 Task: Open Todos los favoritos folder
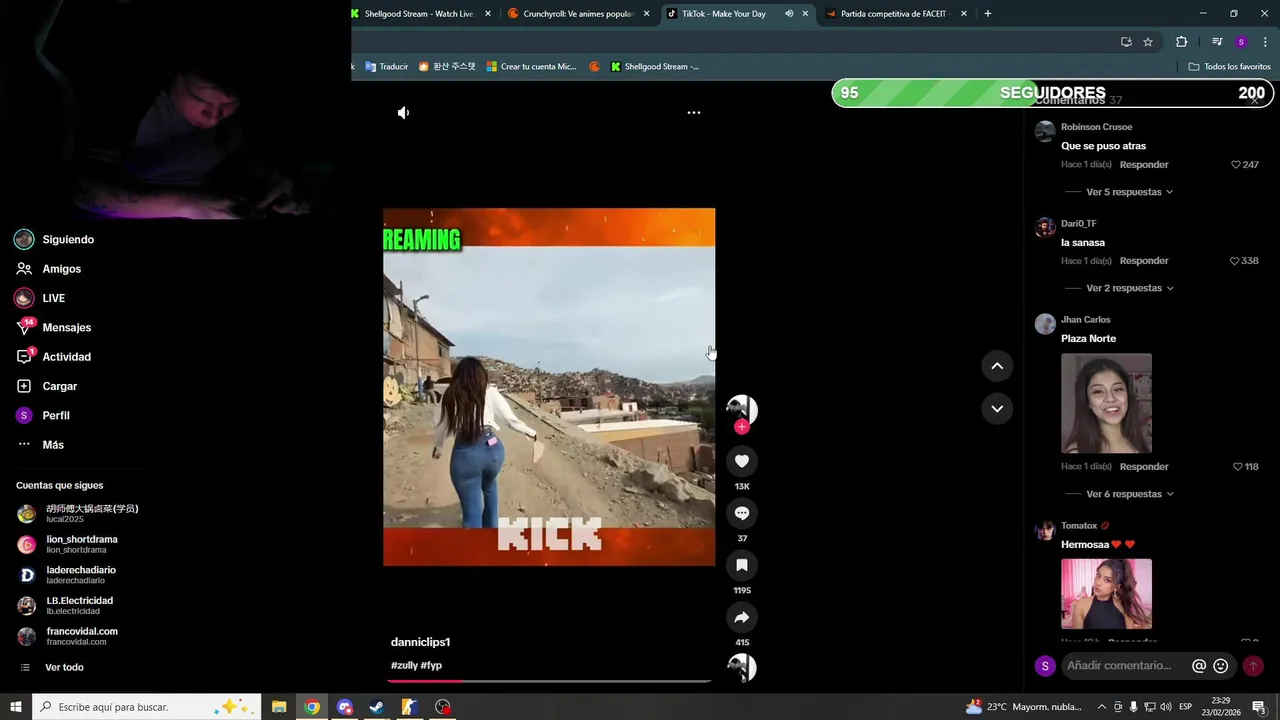(1229, 67)
